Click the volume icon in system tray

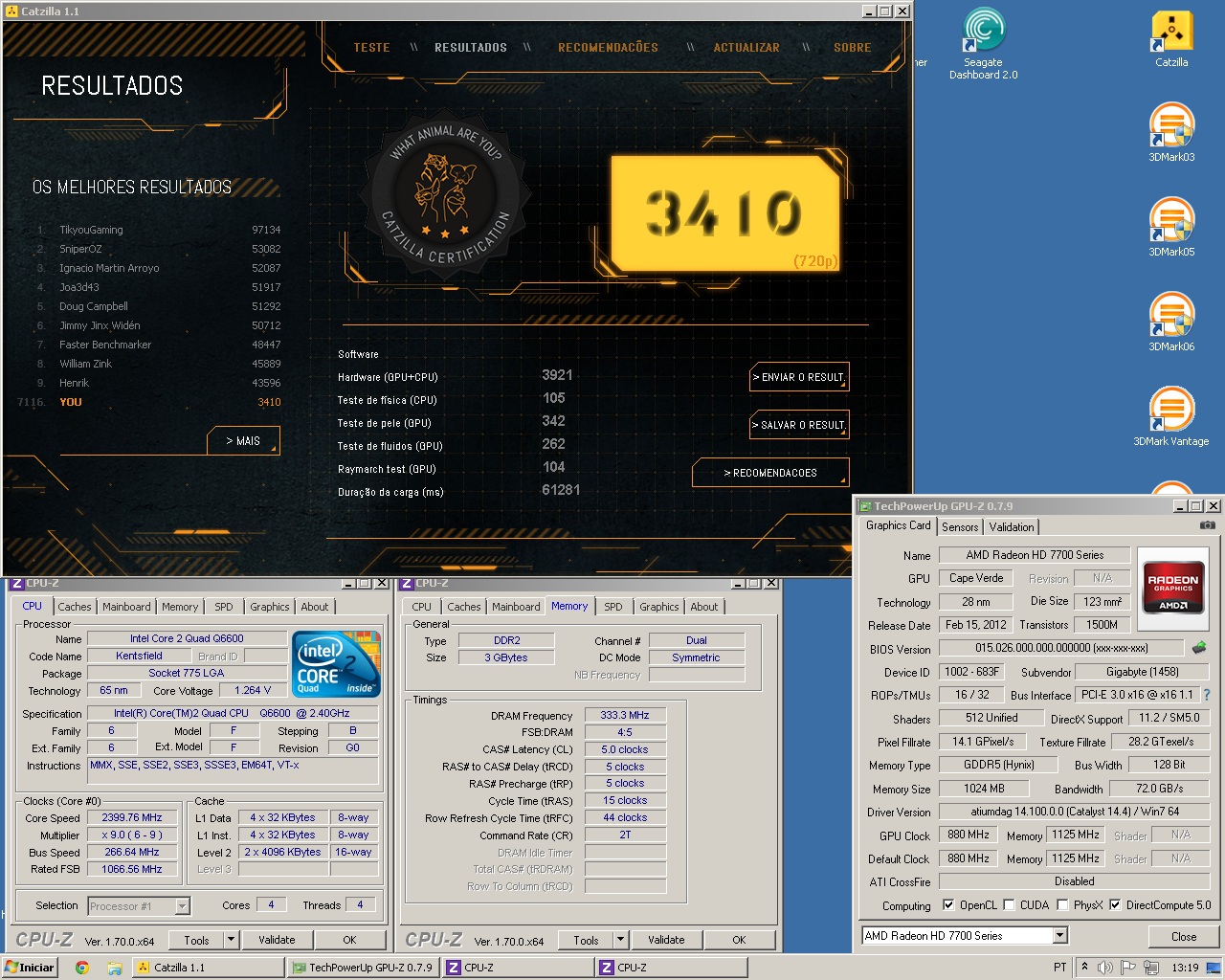[1105, 968]
